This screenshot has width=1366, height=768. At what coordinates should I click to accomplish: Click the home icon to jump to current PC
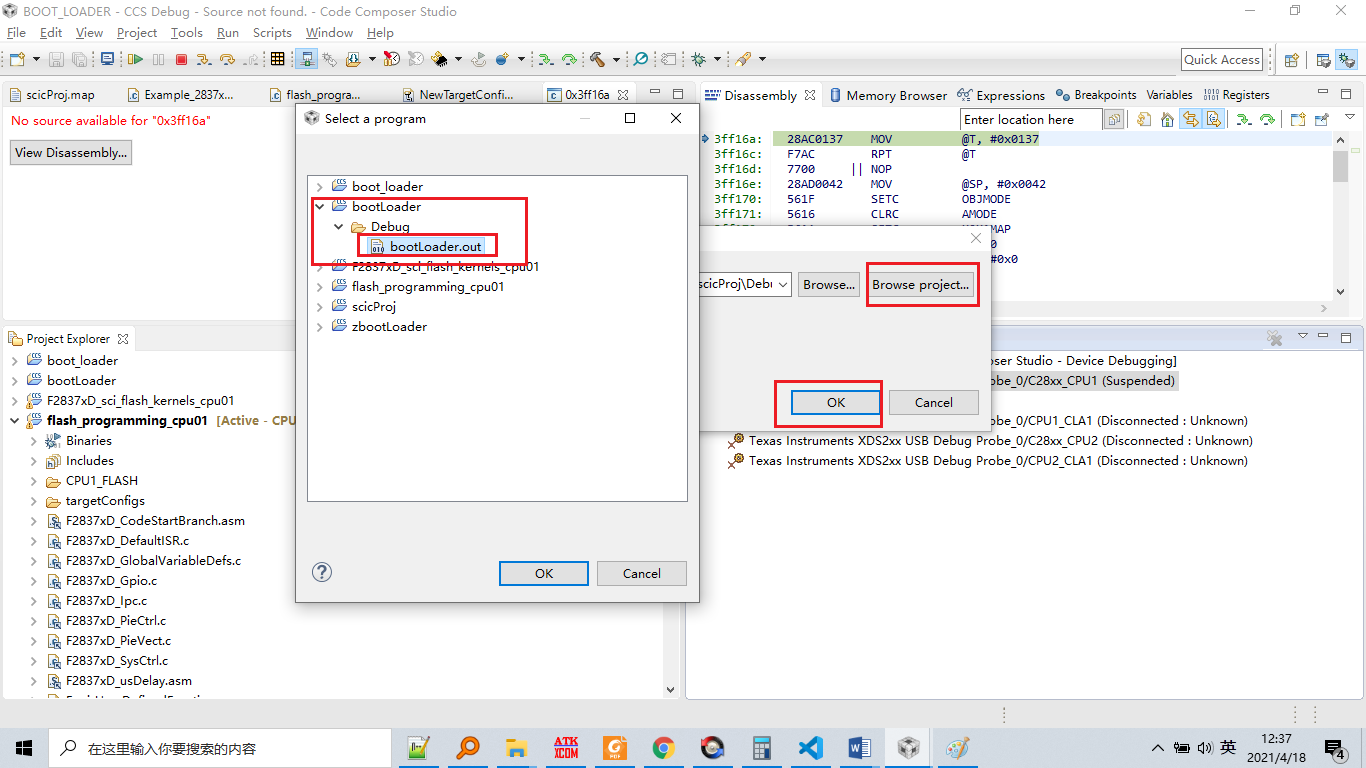1167,118
